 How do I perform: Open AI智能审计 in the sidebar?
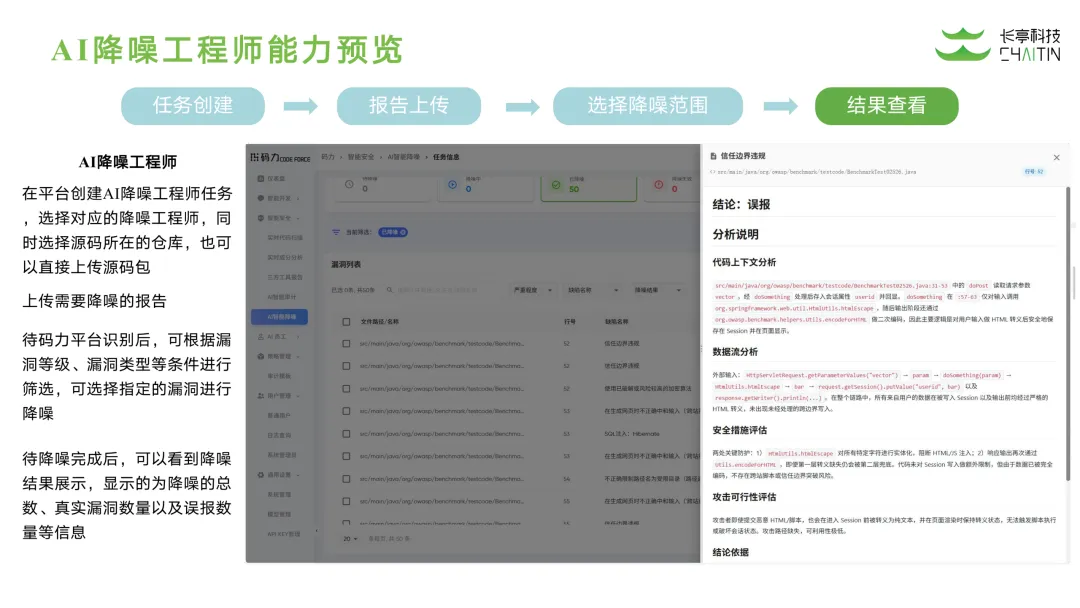pos(282,297)
